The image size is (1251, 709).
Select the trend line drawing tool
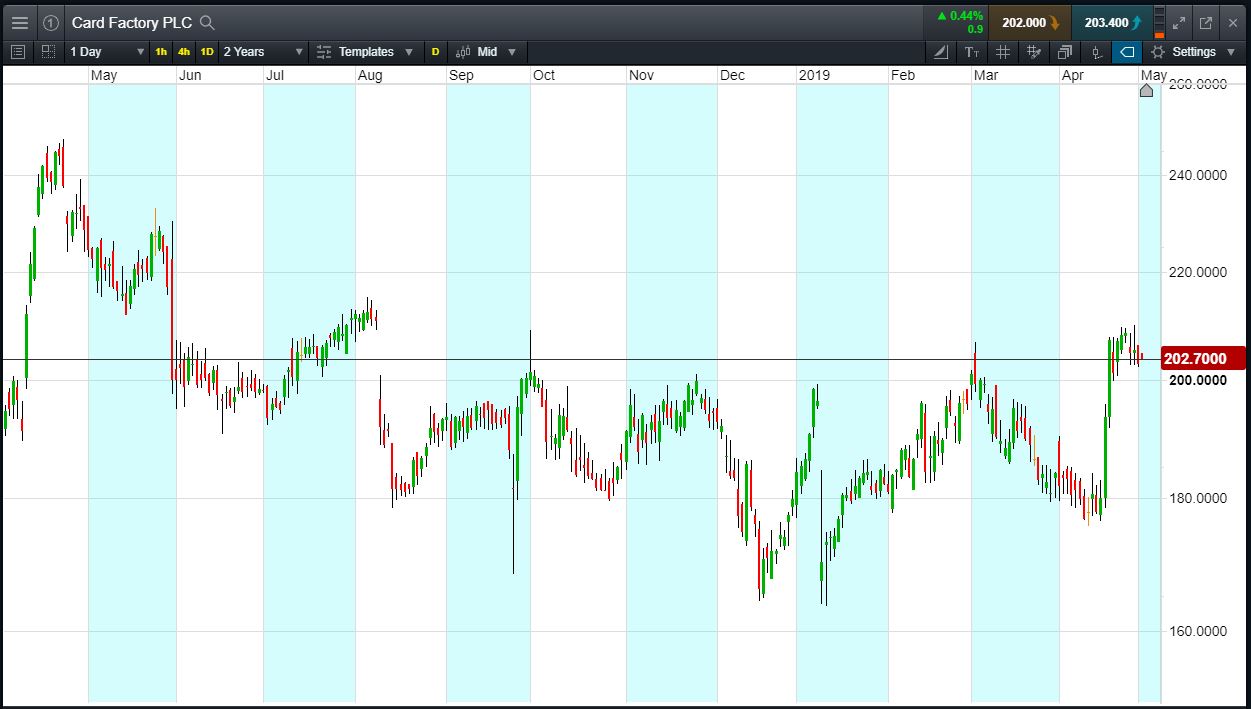(x=941, y=52)
